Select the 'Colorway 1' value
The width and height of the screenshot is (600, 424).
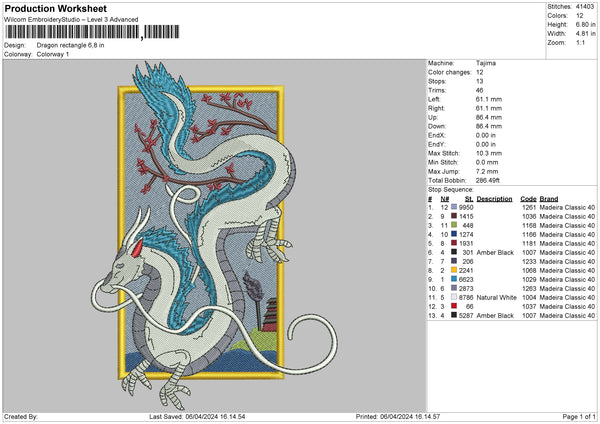(53, 54)
